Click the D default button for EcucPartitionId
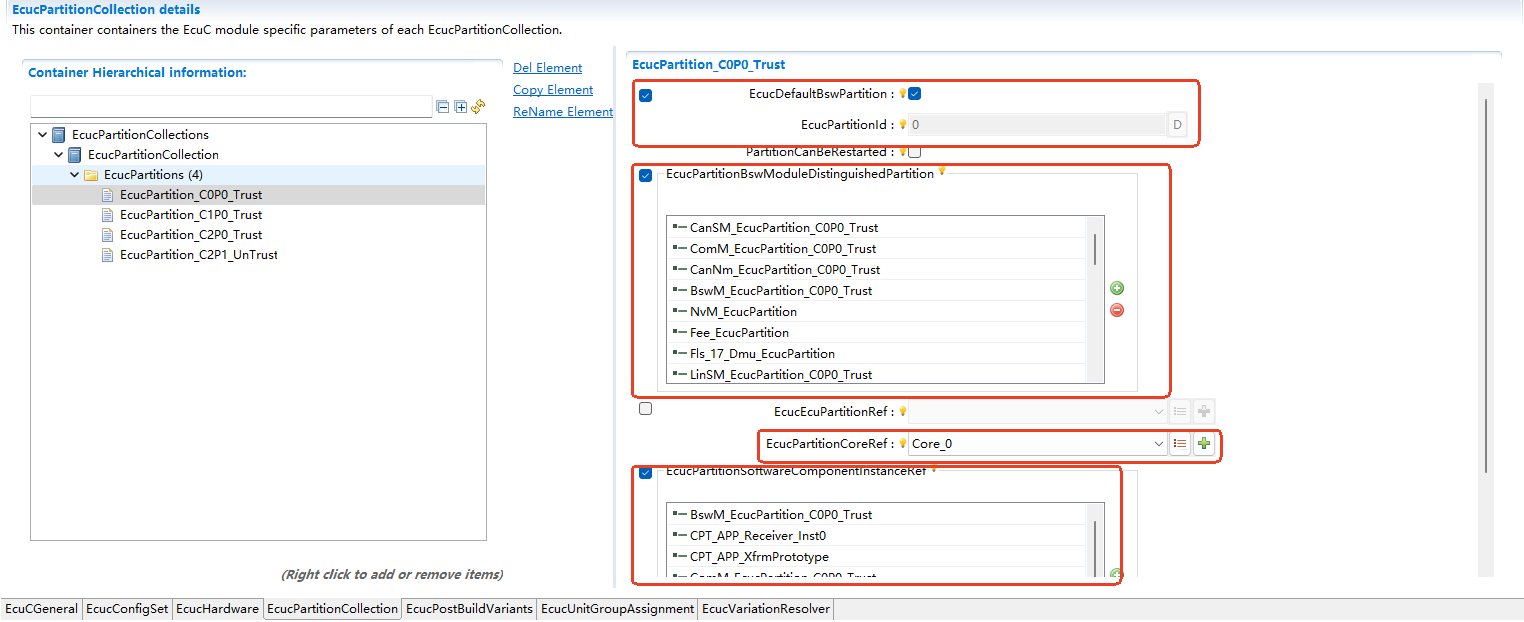 1177,125
